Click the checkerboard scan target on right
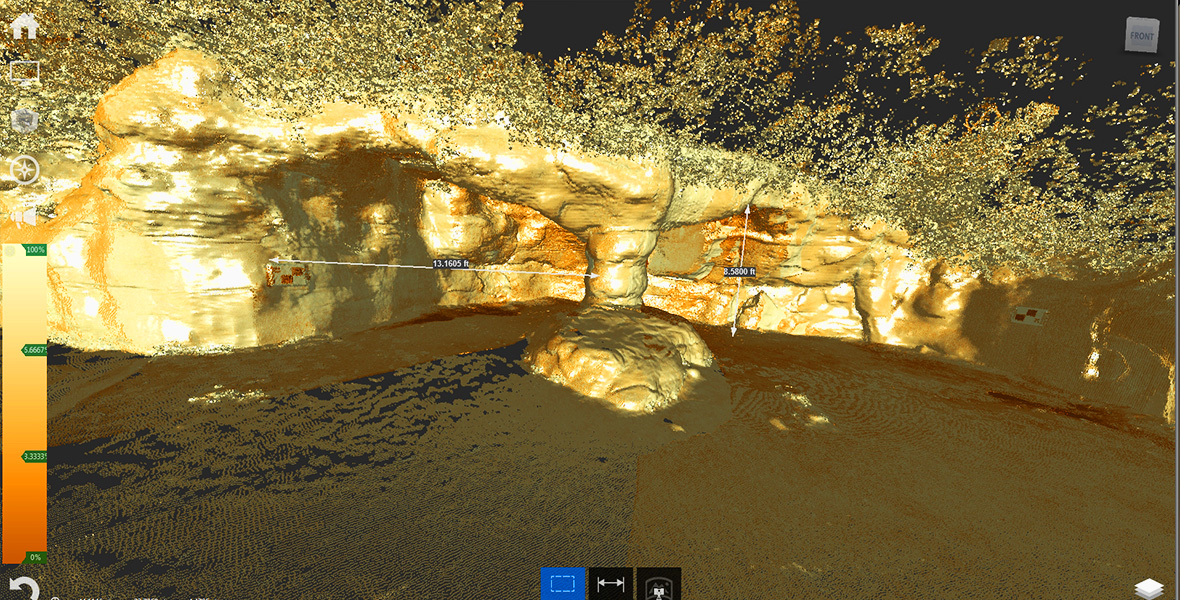This screenshot has height=600, width=1180. tap(1027, 317)
